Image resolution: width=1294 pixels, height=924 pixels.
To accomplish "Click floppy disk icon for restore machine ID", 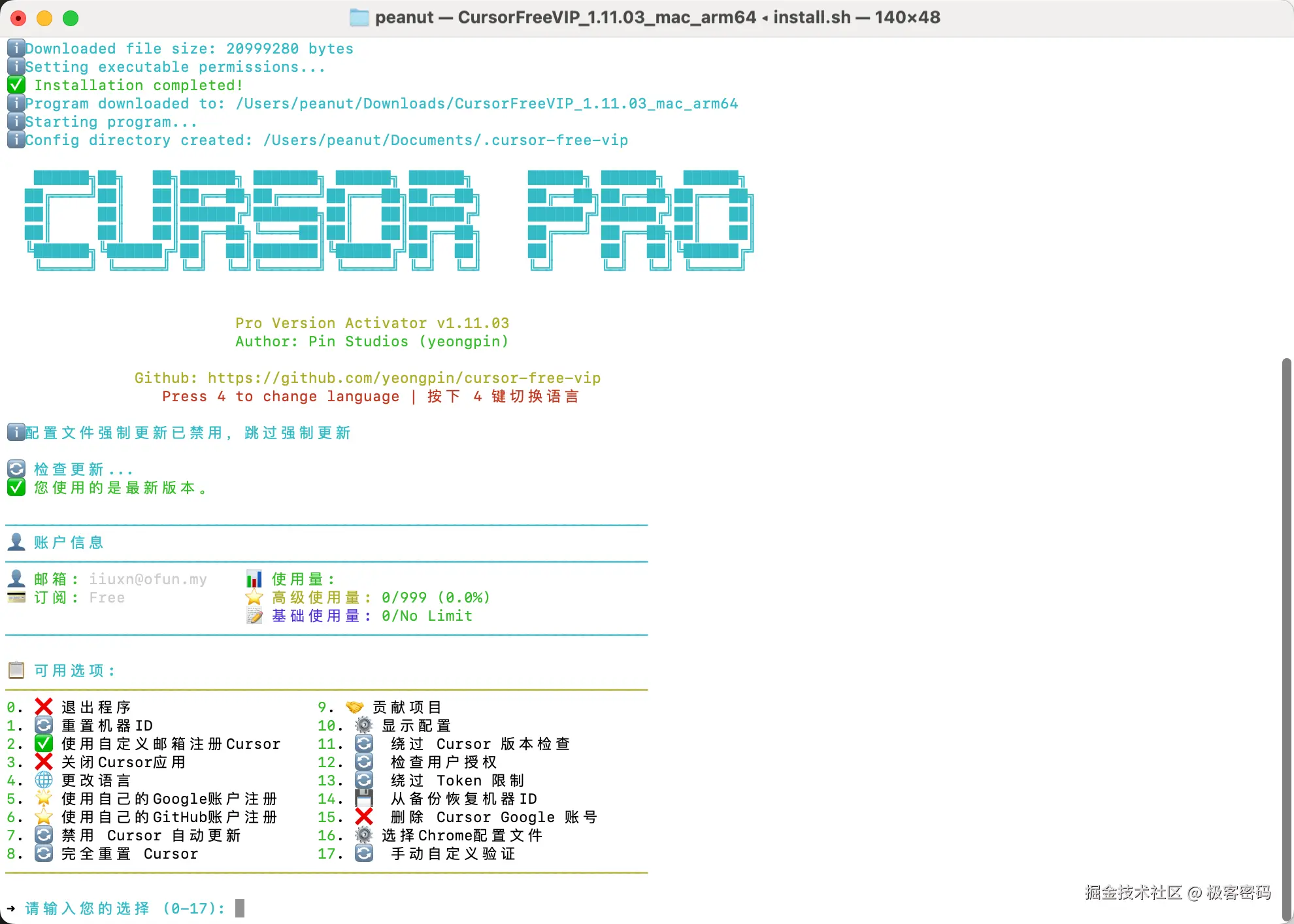I will pos(364,798).
